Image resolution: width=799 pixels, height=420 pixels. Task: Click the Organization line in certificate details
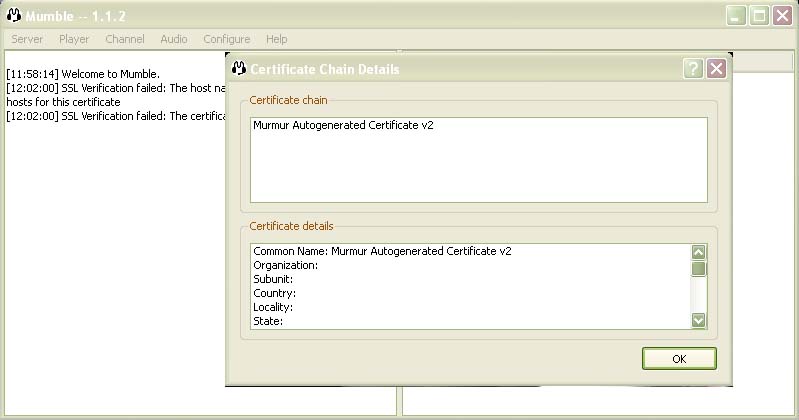pyautogui.click(x=285, y=265)
